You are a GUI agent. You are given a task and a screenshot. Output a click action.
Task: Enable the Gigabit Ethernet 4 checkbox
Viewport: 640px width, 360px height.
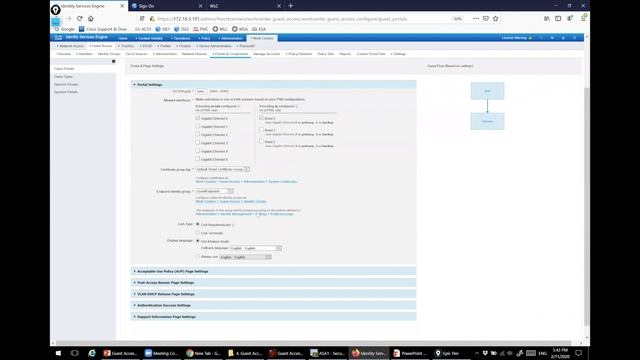coord(198,151)
